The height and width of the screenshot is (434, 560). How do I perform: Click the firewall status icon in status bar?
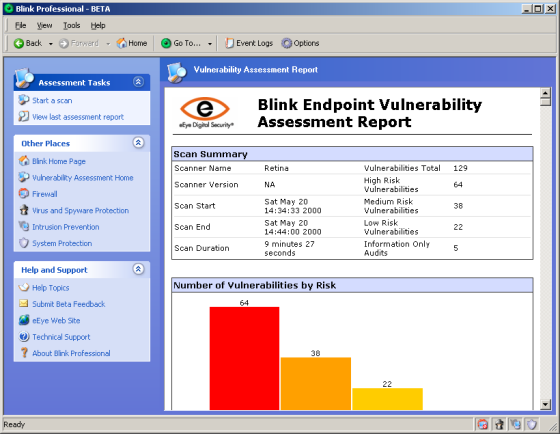(482, 425)
